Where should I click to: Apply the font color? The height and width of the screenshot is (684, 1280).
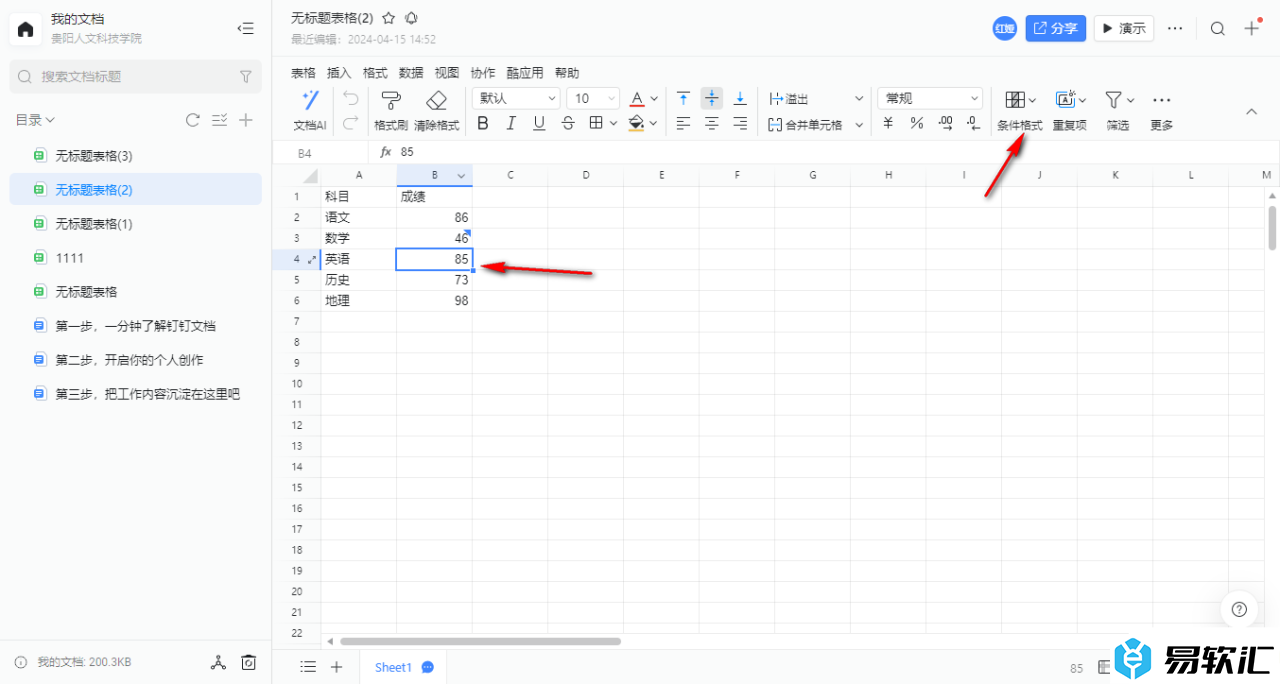[x=637, y=98]
